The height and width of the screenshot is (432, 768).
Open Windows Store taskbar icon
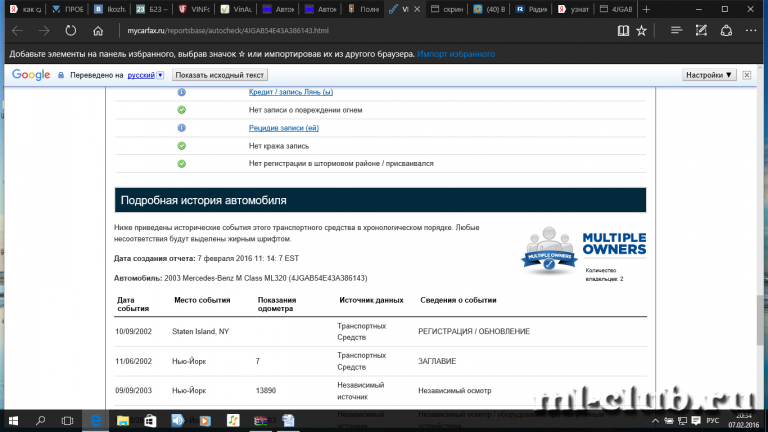pyautogui.click(x=150, y=421)
